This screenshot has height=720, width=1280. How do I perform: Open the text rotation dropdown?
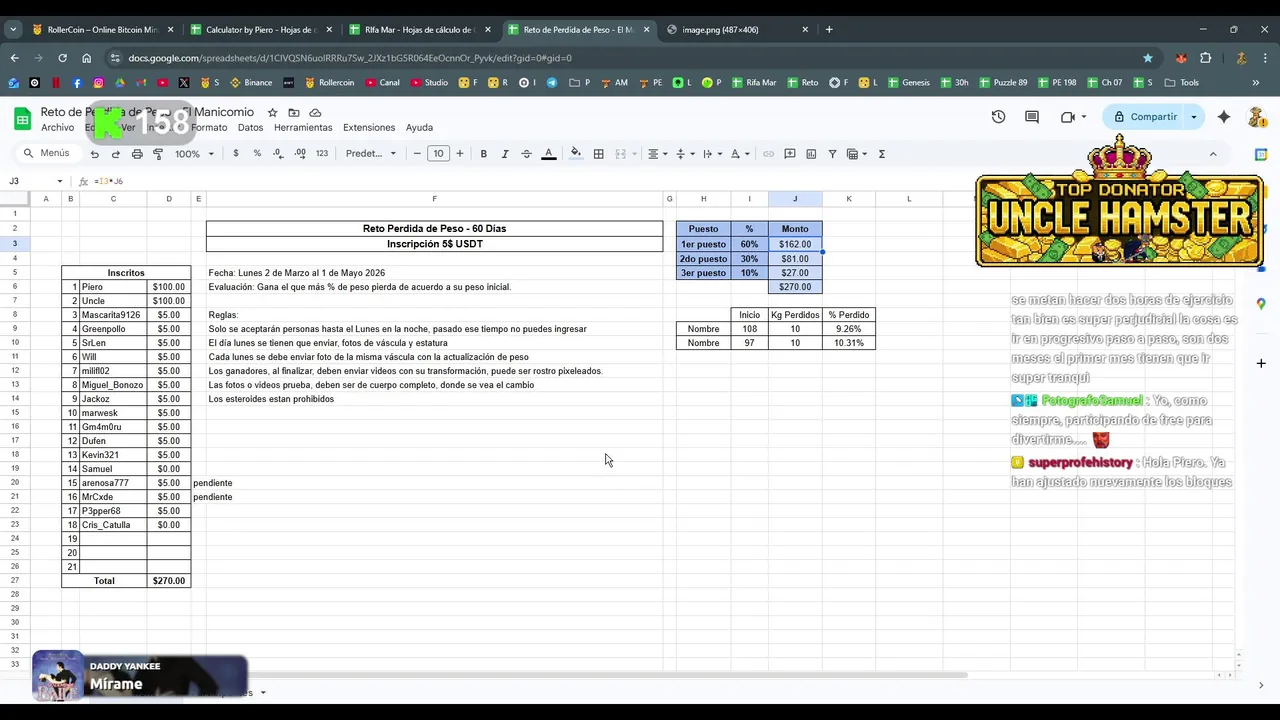pos(739,154)
